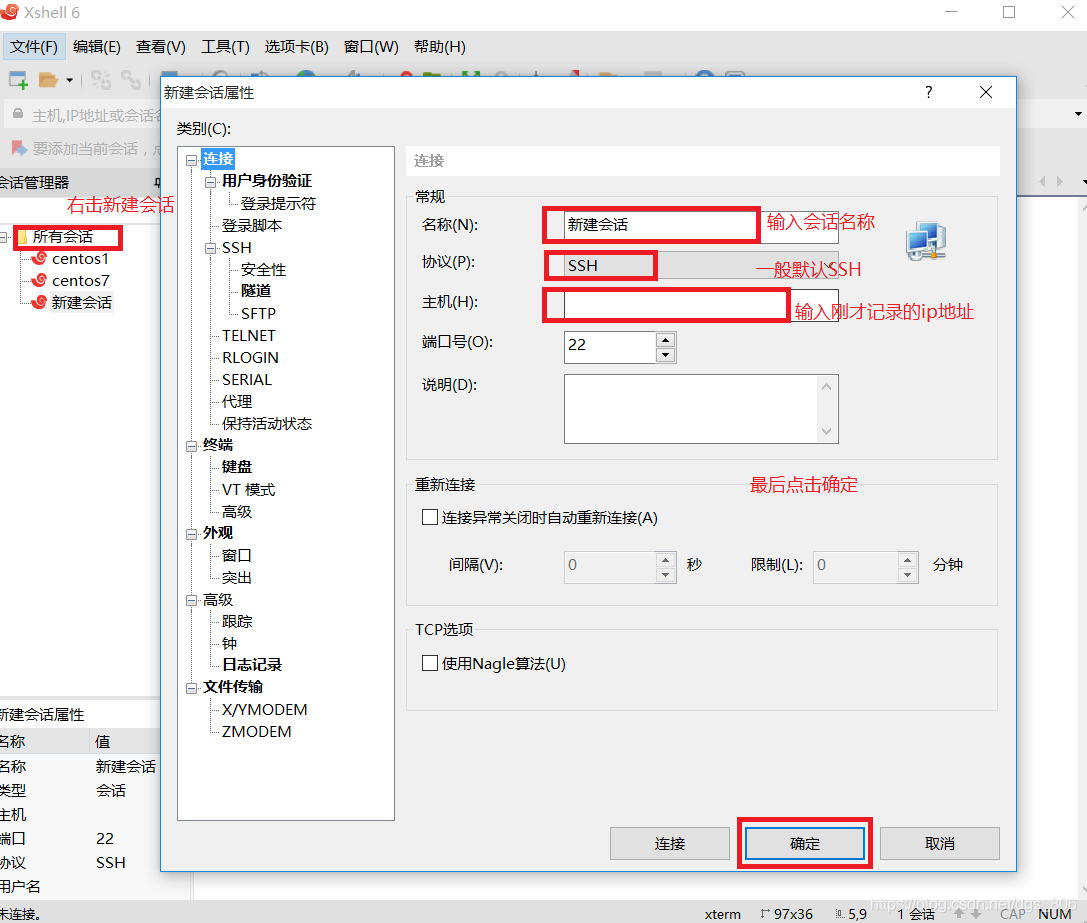The image size is (1087, 923).
Task: Select 日志记录 in the category tree
Action: point(252,665)
